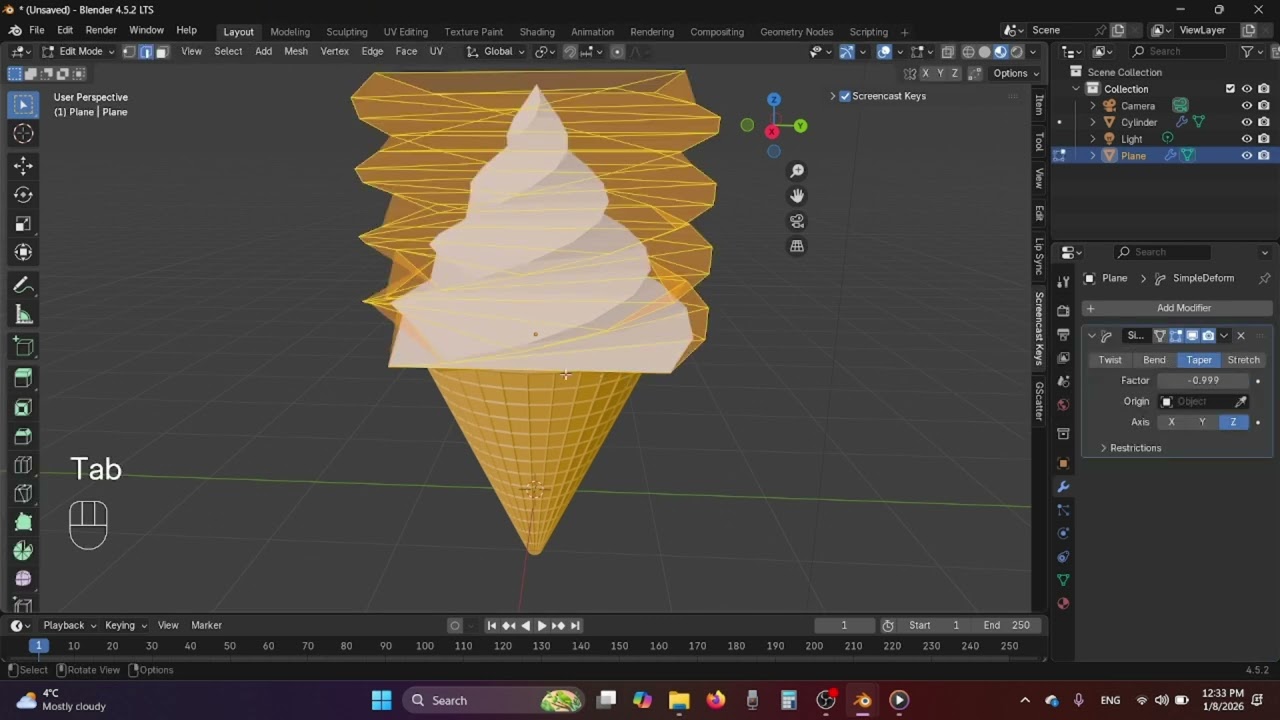Select the Loop Cut tool
Viewport: 1280px width, 720px height.
point(24,465)
